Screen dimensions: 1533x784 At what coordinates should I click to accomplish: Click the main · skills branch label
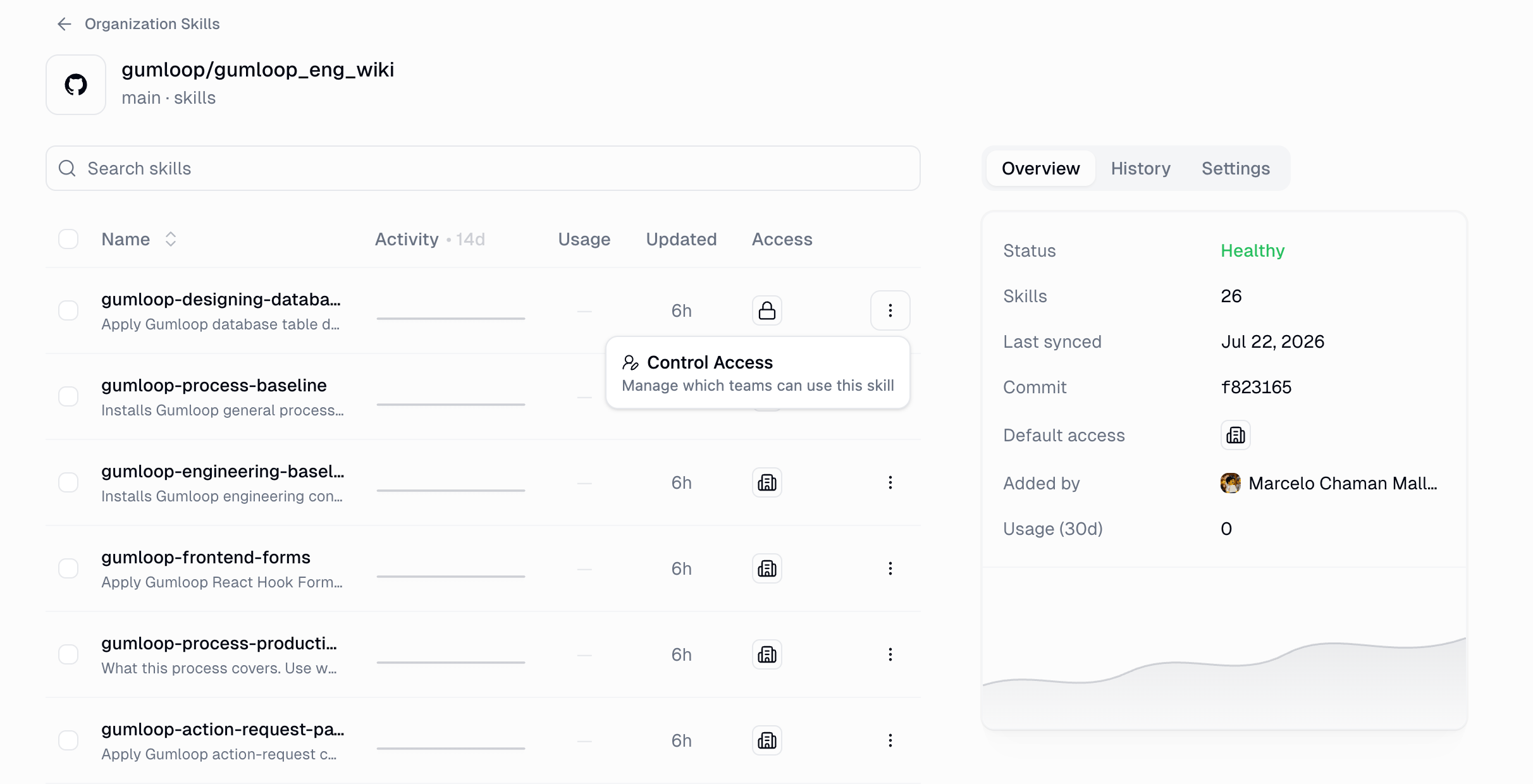[168, 98]
